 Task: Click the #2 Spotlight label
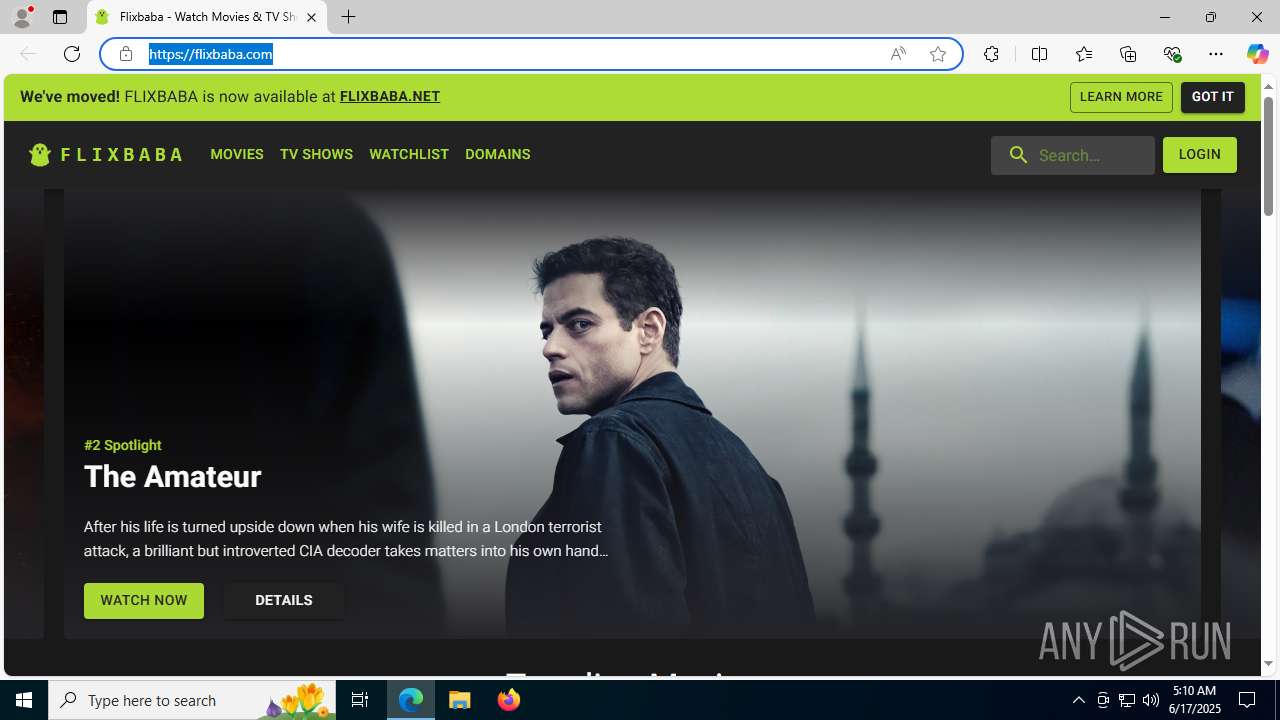pyautogui.click(x=123, y=445)
